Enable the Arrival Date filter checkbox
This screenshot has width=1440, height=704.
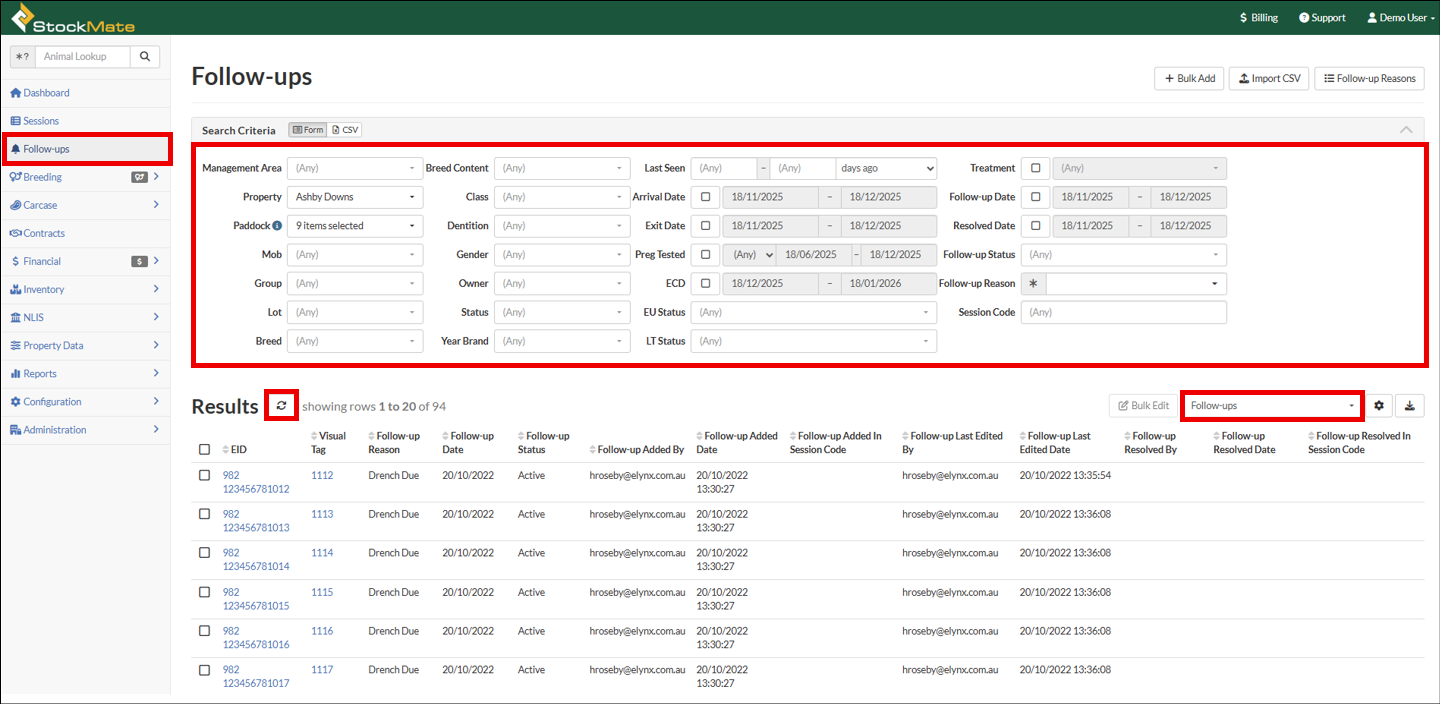point(706,197)
